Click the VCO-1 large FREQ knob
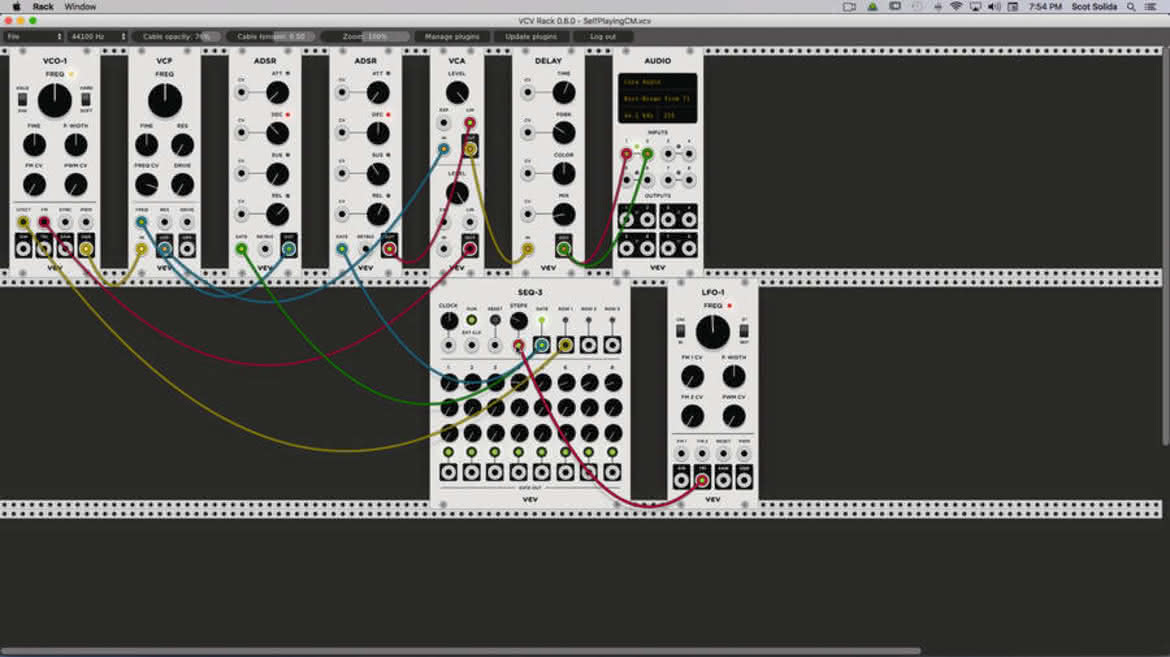Viewport: 1170px width, 657px height. tap(54, 101)
